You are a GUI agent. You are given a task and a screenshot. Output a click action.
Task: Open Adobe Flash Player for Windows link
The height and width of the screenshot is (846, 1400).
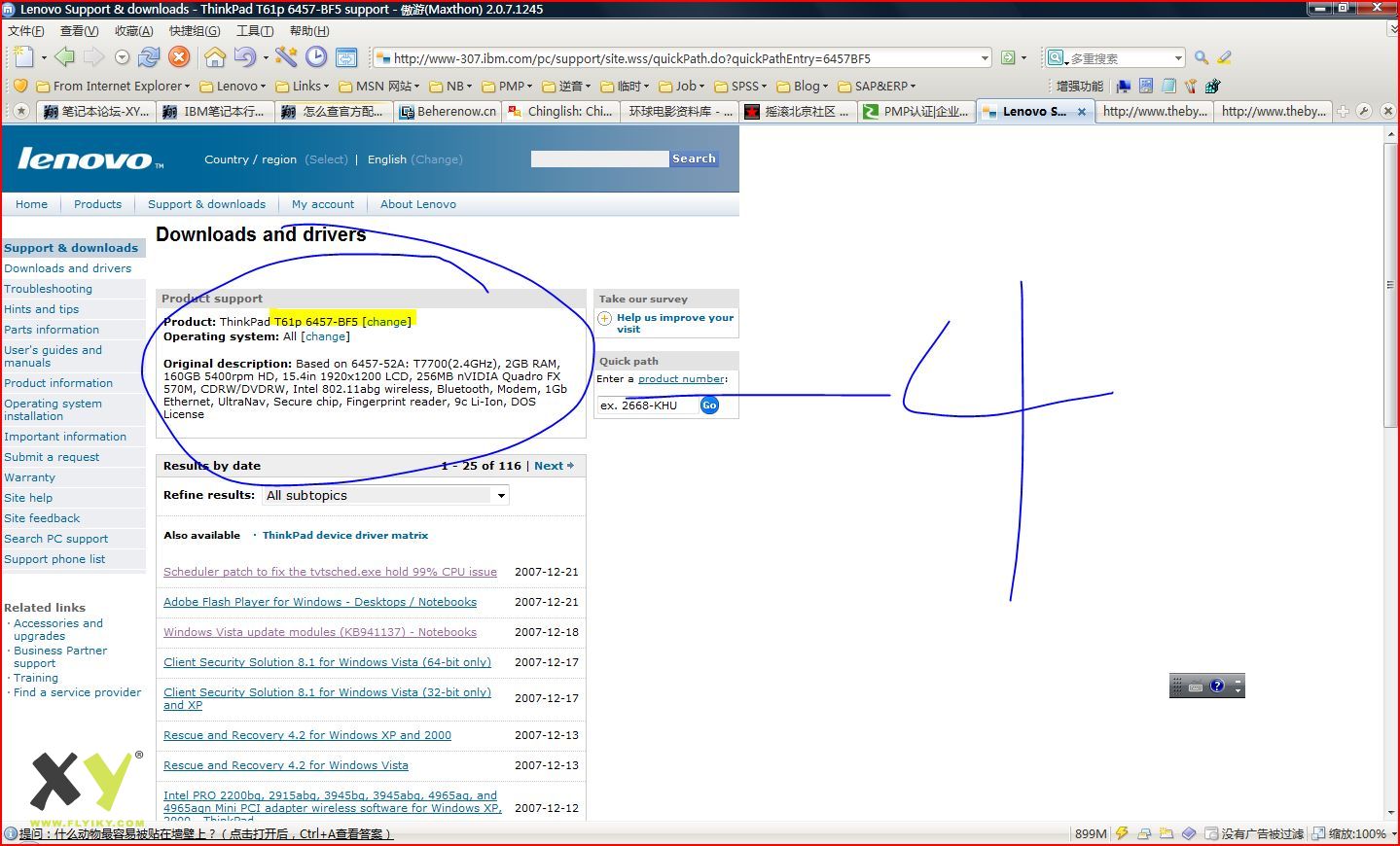(x=320, y=602)
